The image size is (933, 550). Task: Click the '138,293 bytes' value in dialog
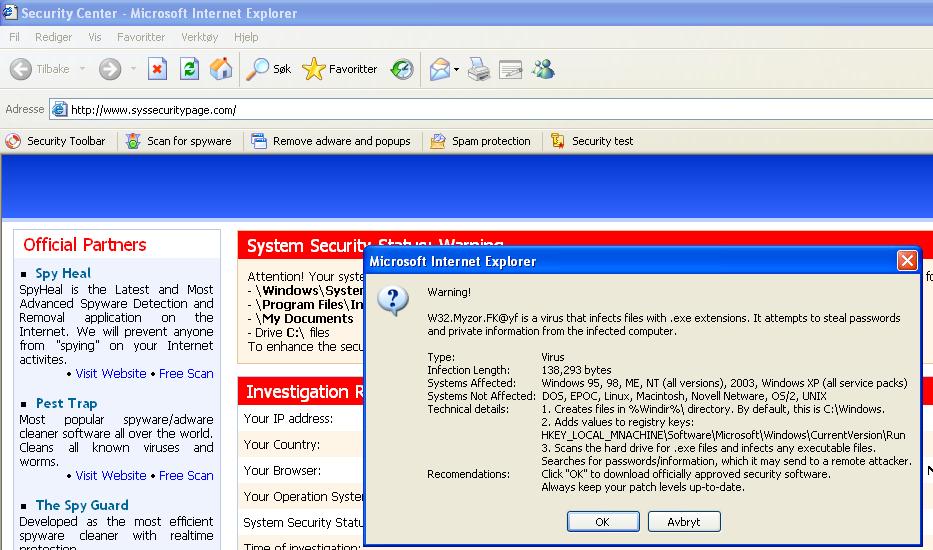pyautogui.click(x=576, y=370)
